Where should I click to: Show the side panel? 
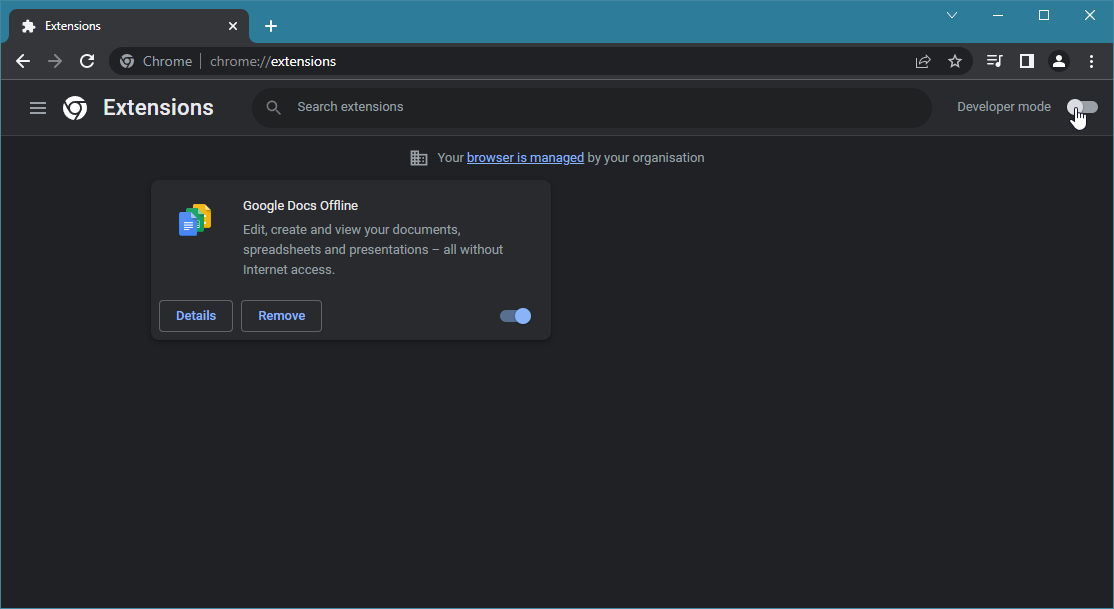coord(1027,61)
